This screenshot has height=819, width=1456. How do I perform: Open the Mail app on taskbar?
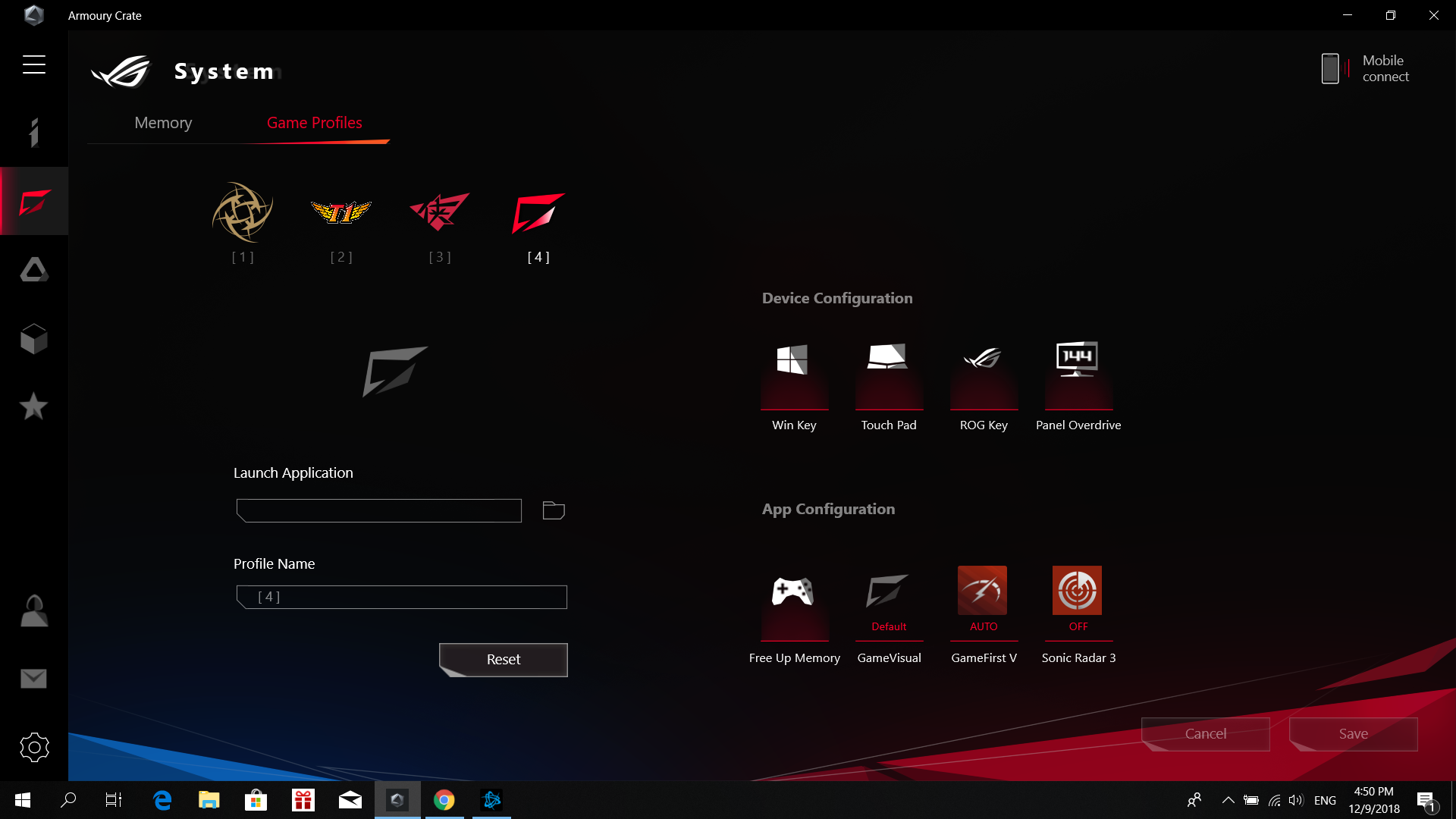(x=350, y=800)
